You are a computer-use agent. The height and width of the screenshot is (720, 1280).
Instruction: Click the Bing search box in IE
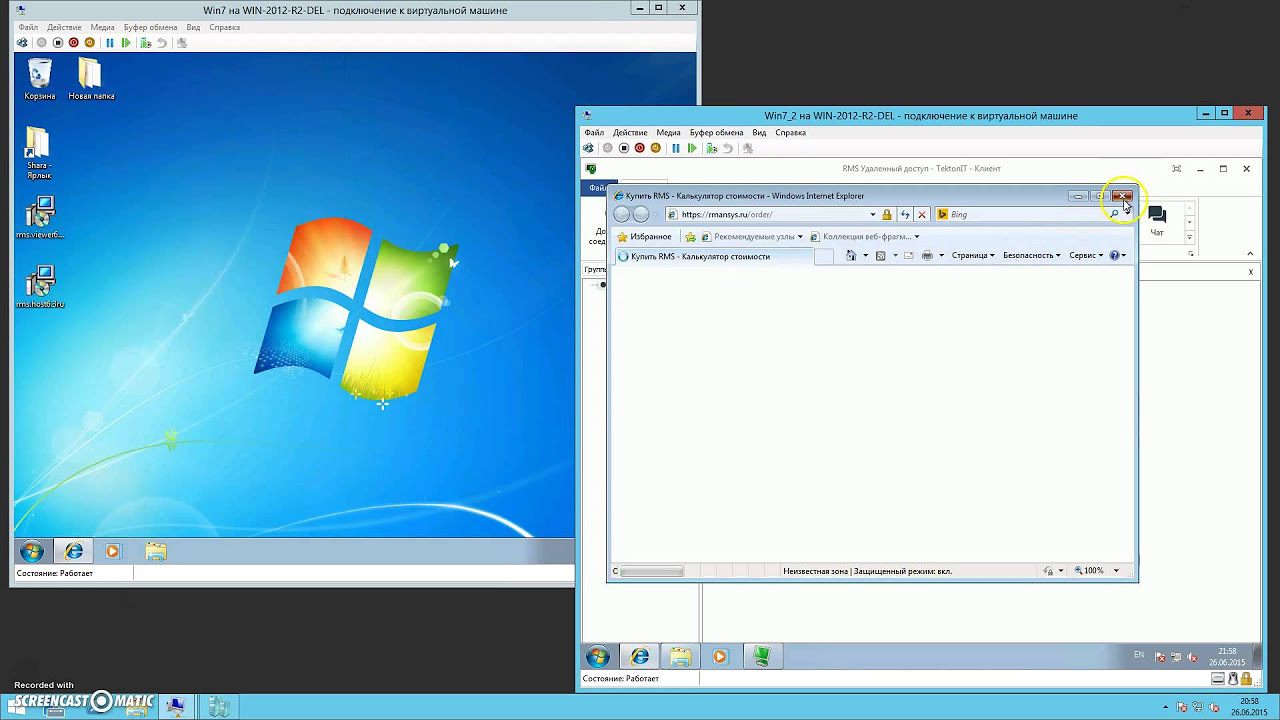coord(1020,214)
